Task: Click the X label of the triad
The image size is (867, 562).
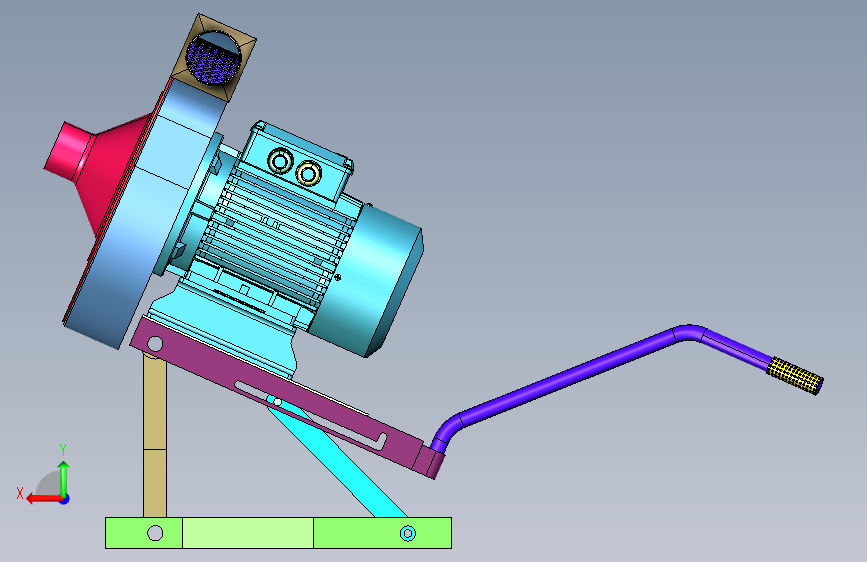Action: point(20,493)
